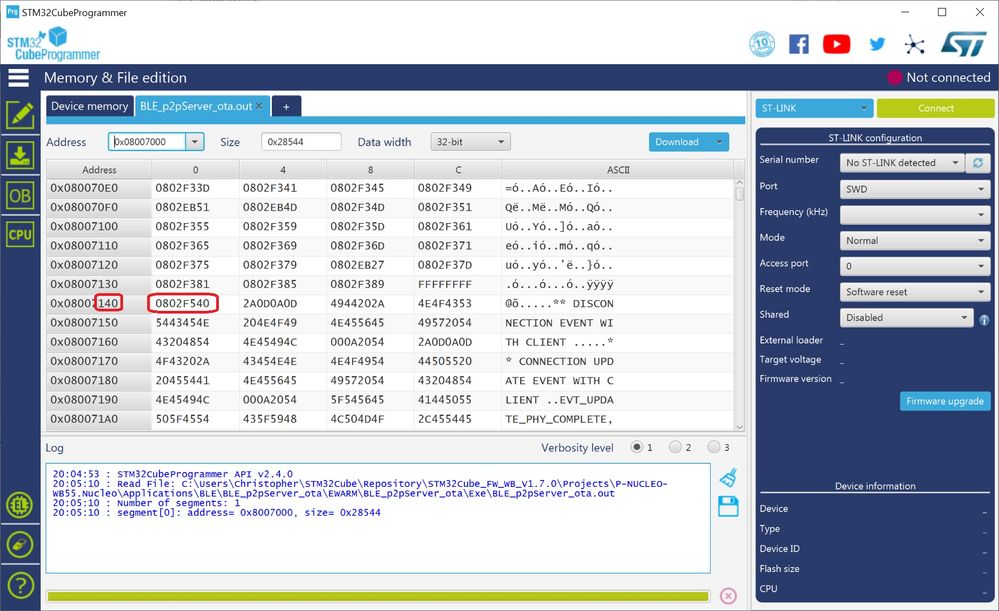Click the ST logo

point(963,44)
